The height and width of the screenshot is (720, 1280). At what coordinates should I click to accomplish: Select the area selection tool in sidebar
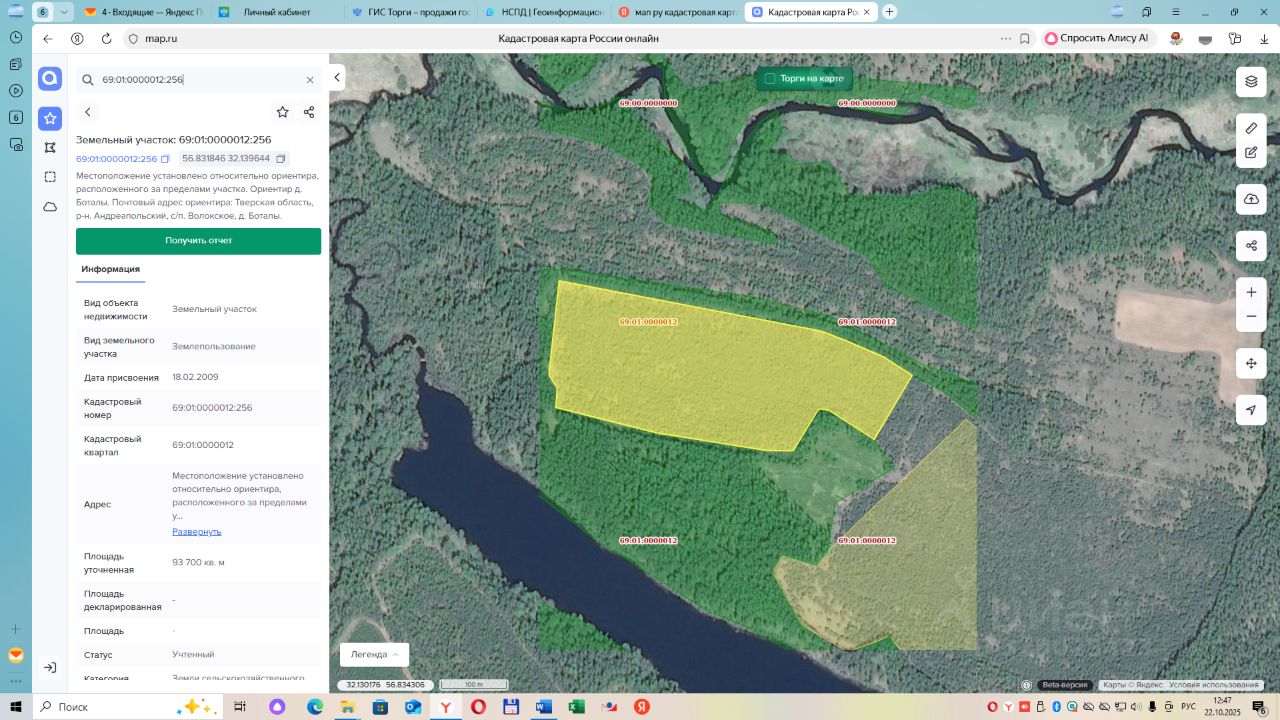[50, 177]
